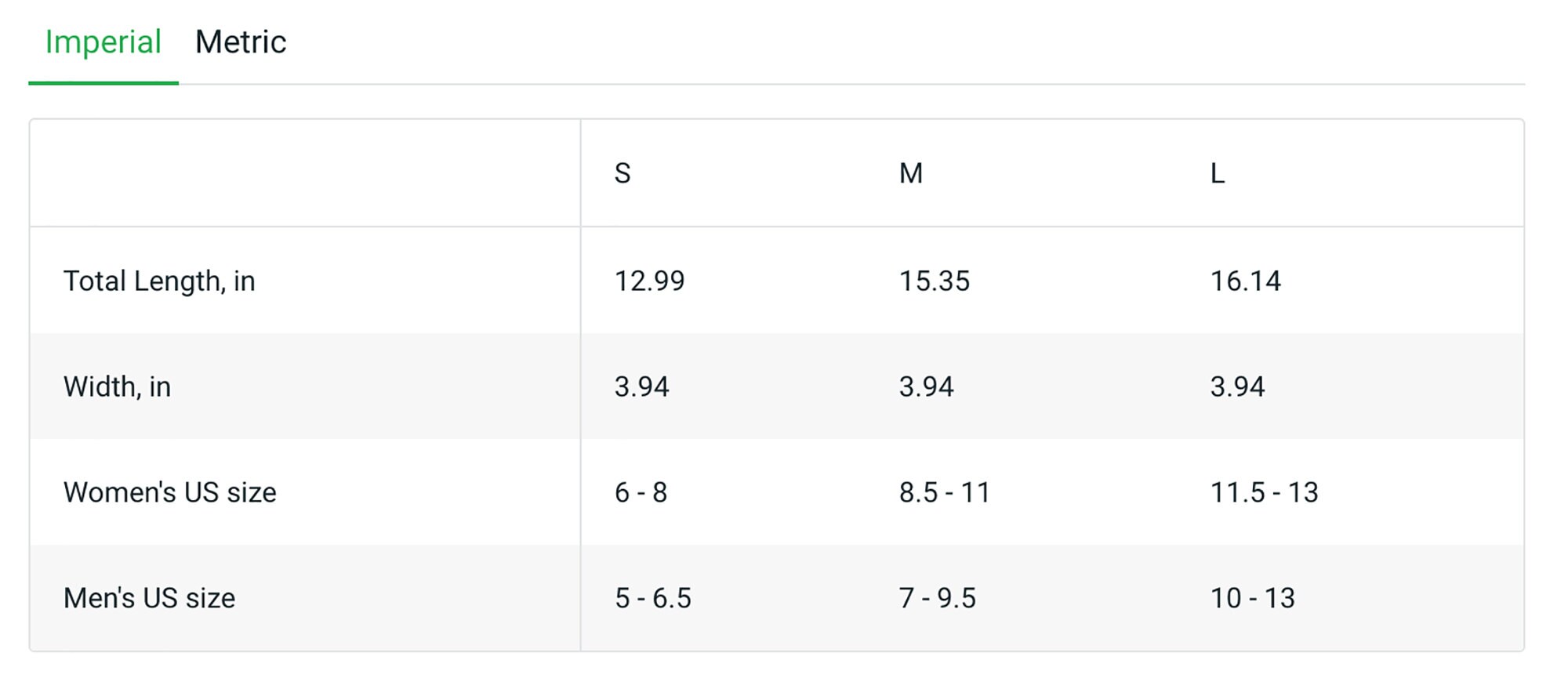1568x689 pixels.
Task: Click the 16.14 total length value
Action: pos(1246,281)
